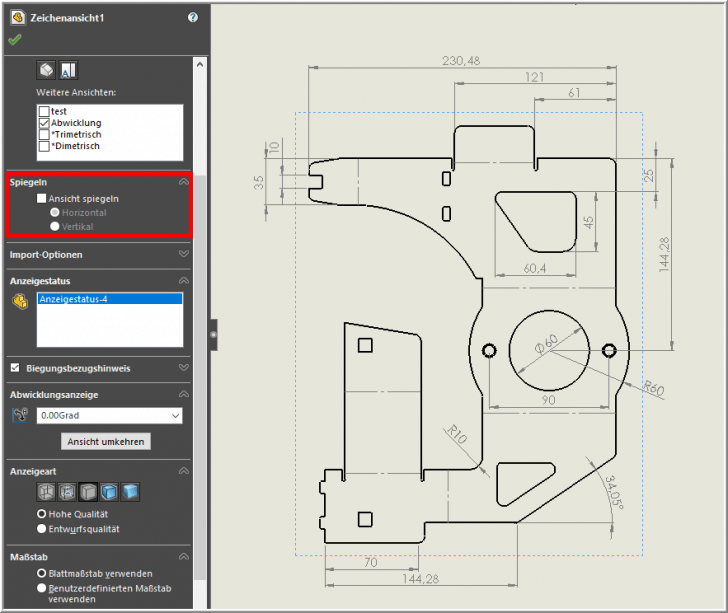Click the 45 dimension text
728x613 pixels.
coord(589,222)
